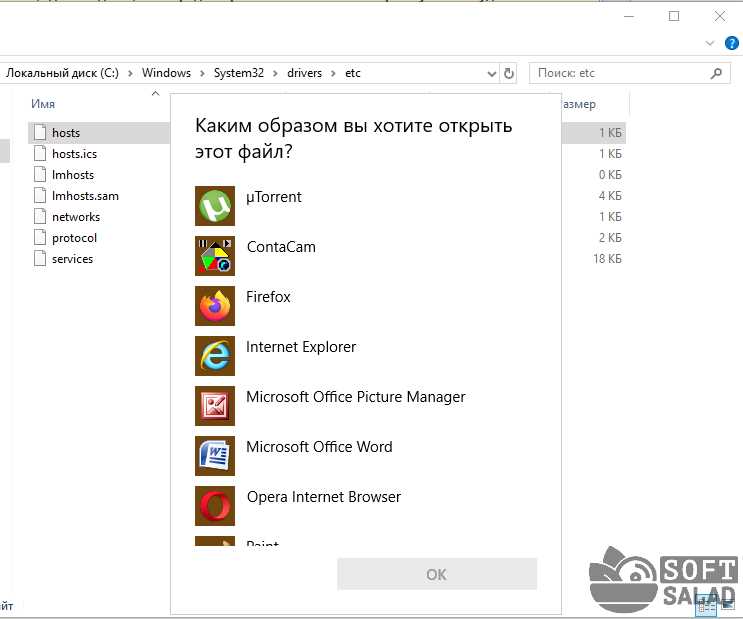Pick the Opera Internet Browser icon

214,506
